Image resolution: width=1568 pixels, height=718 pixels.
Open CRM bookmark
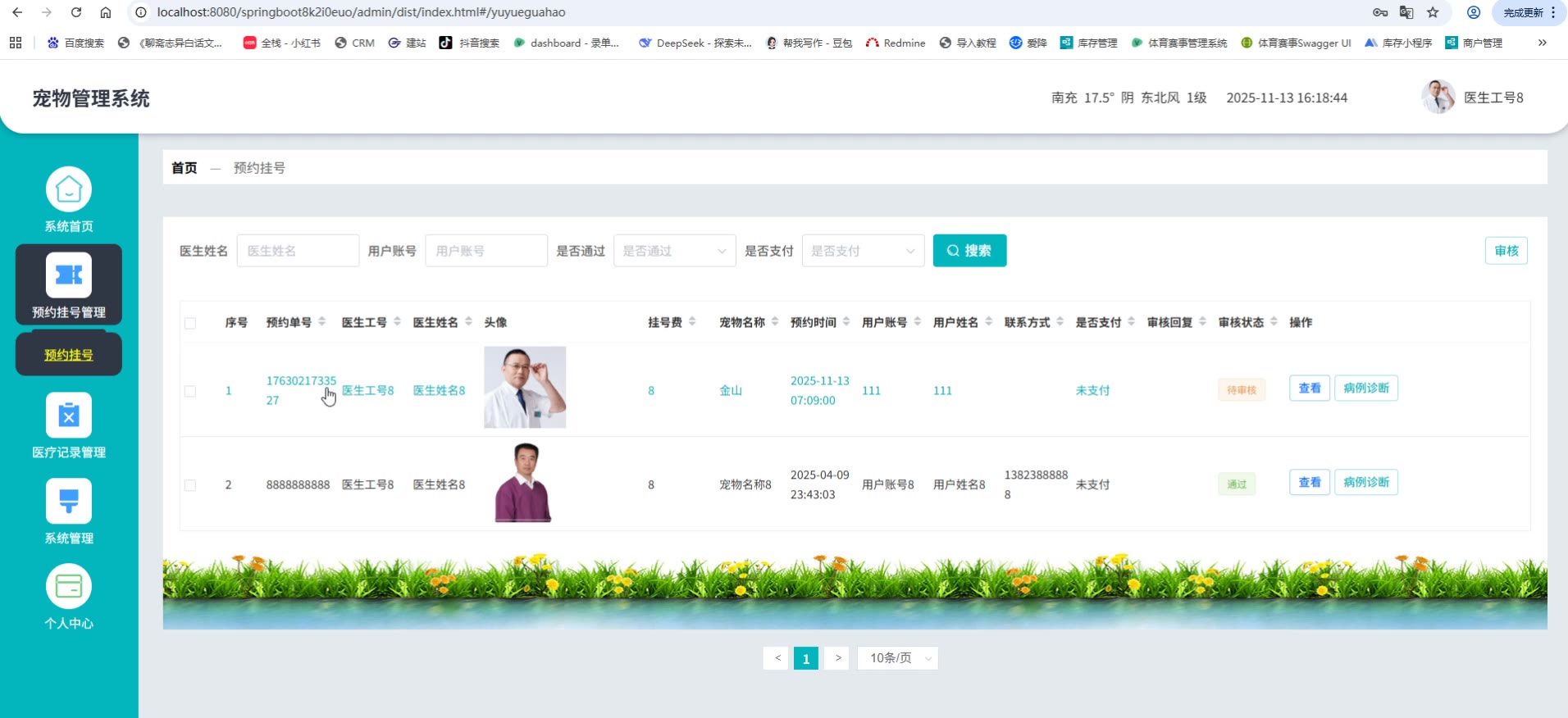[x=355, y=43]
